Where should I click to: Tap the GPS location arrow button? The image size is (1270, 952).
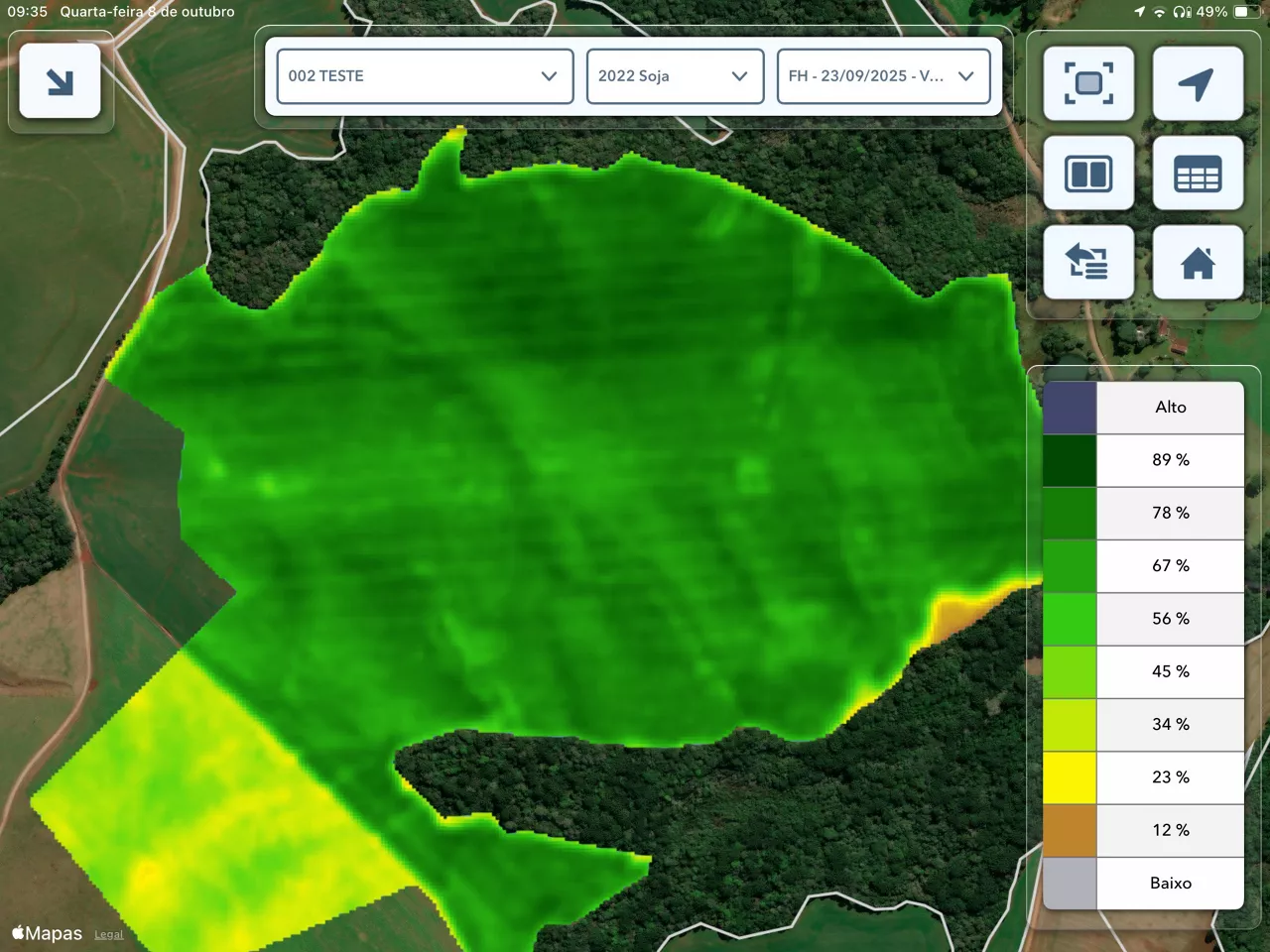(1198, 83)
